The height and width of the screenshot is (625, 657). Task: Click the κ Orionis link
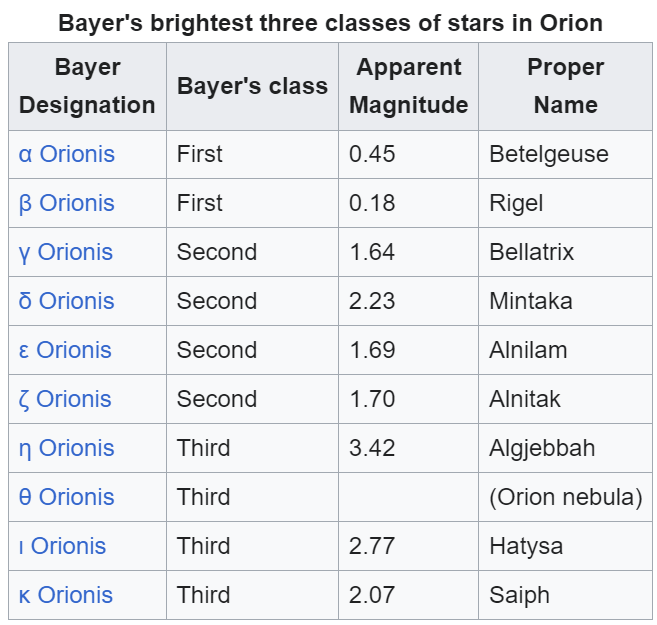pos(66,595)
